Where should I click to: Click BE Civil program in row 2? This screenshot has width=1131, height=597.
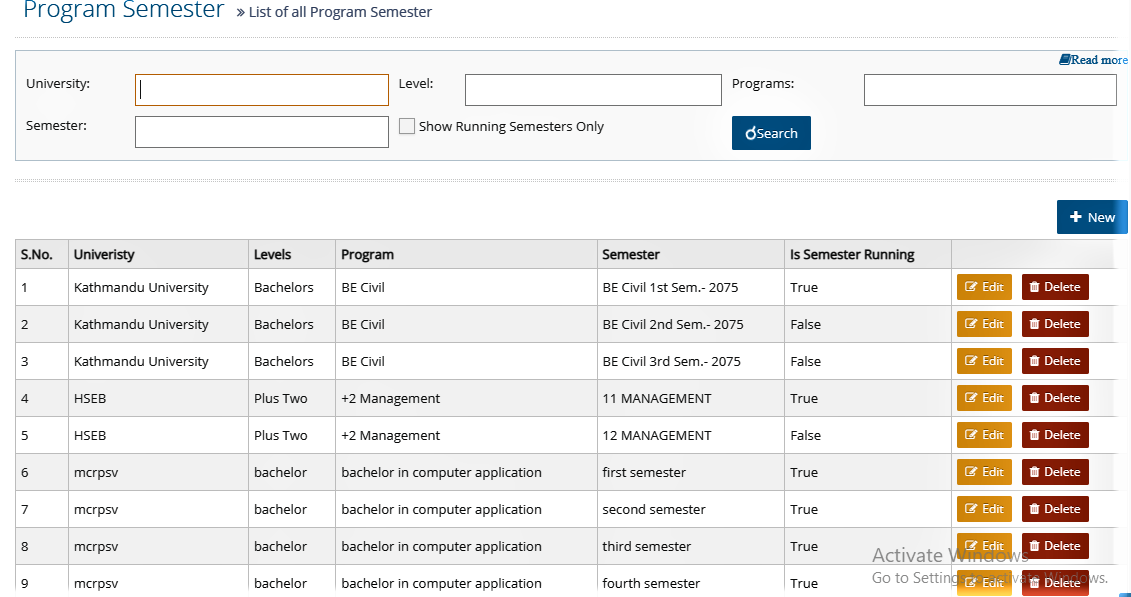coord(363,324)
